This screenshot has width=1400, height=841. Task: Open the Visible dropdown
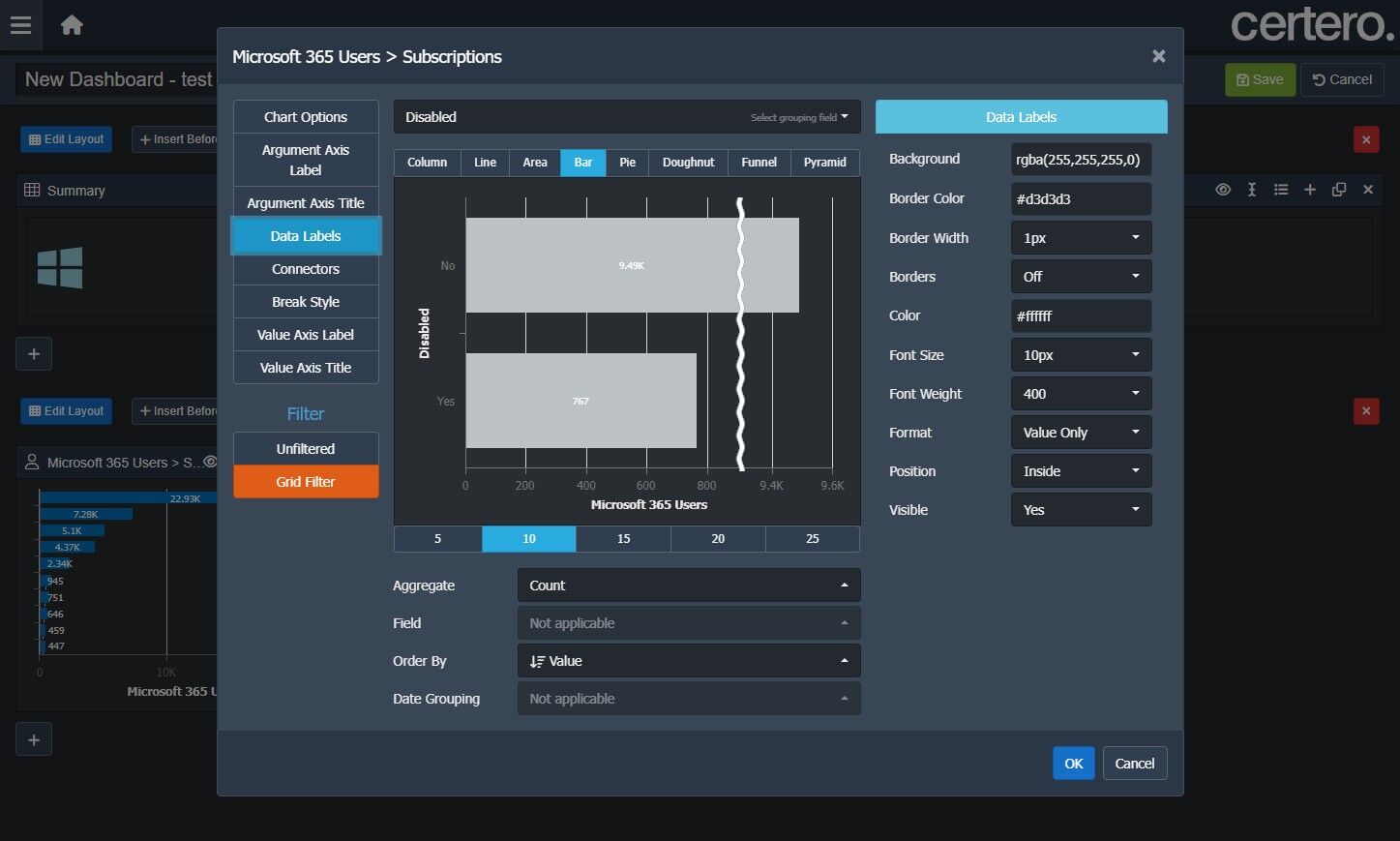tap(1081, 510)
